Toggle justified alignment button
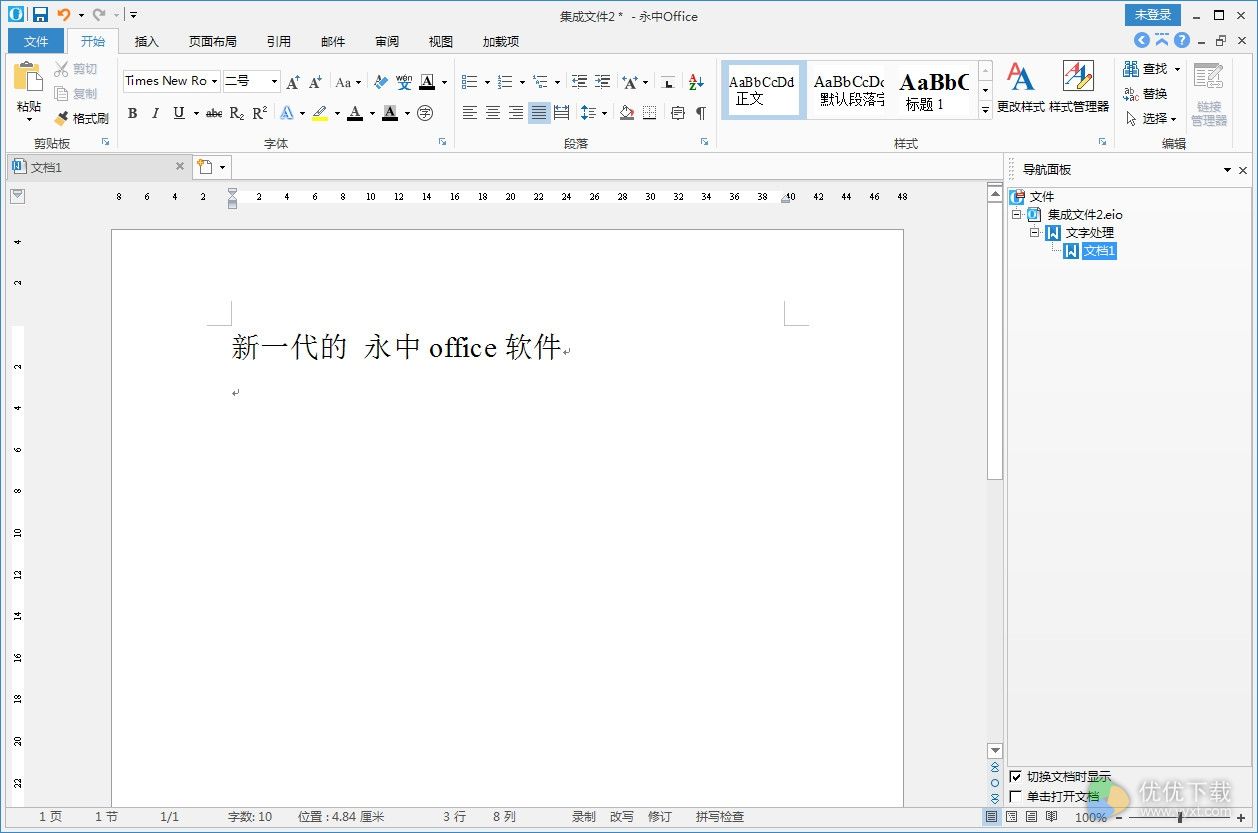This screenshot has height=833, width=1258. (538, 113)
